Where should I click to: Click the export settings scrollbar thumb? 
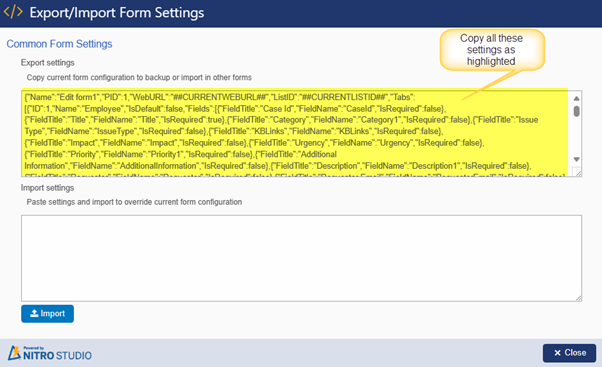(x=576, y=111)
